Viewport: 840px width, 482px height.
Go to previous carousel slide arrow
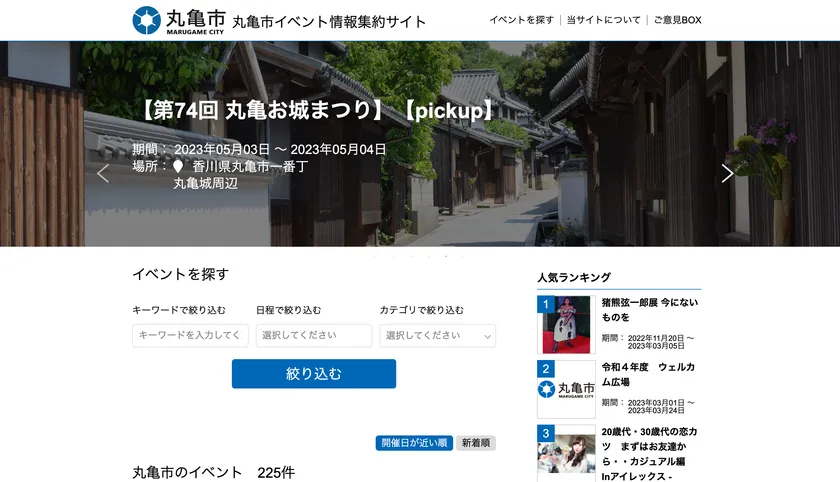[x=103, y=174]
